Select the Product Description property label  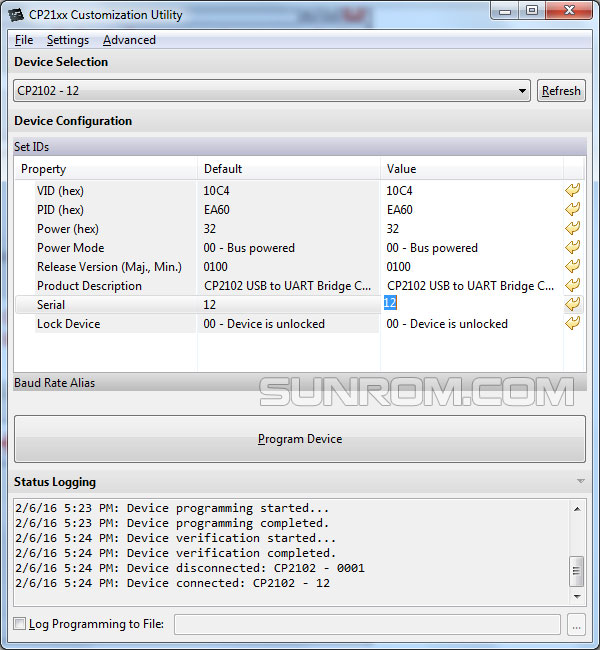89,286
